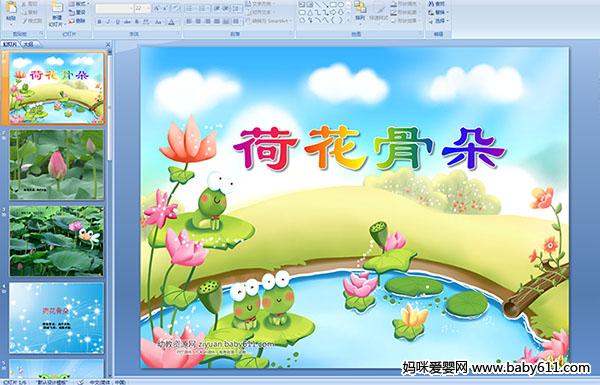Viewport: 600px width, 385px height.
Task: Click the Align Text Left icon
Action: pos(189,22)
